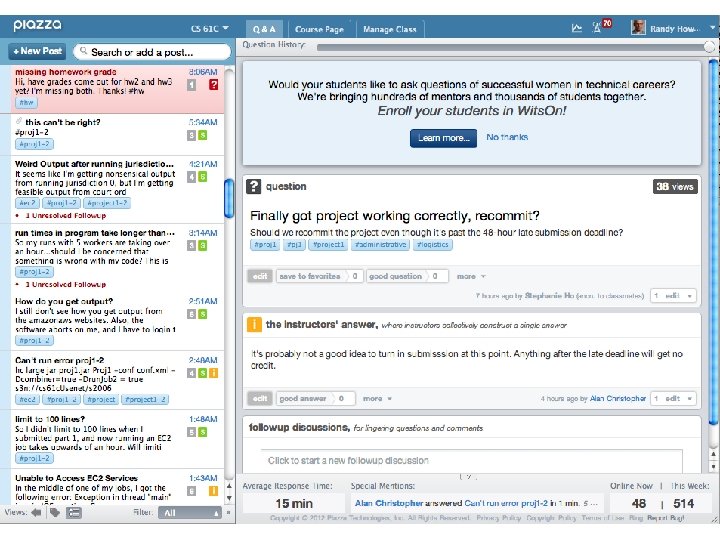The image size is (720, 540).
Task: Click green S icon on How do you get output?
Action: coord(202,314)
